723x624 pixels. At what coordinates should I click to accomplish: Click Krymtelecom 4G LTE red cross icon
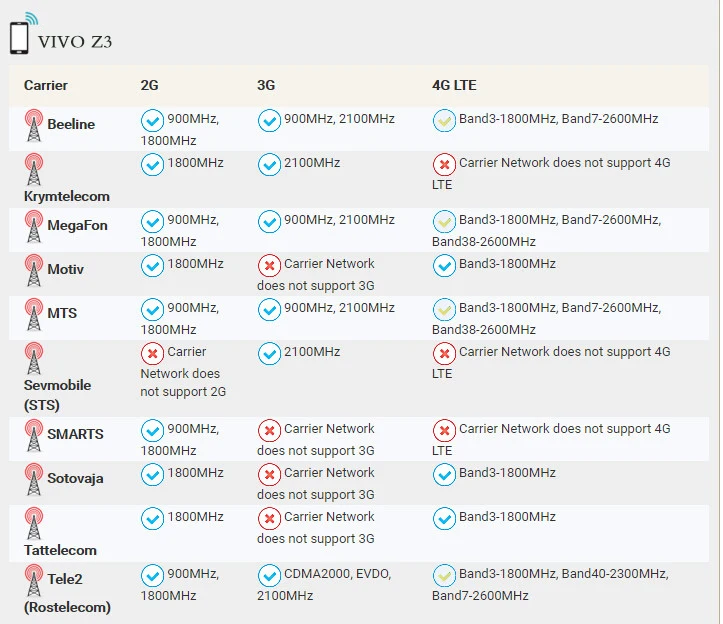[444, 165]
